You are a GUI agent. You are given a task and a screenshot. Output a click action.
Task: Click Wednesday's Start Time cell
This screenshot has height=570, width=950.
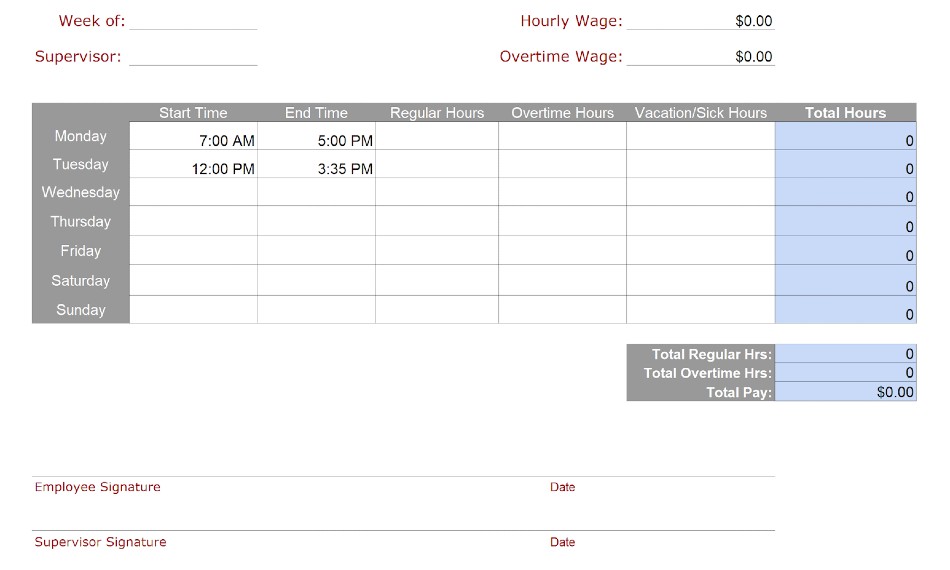coord(194,193)
